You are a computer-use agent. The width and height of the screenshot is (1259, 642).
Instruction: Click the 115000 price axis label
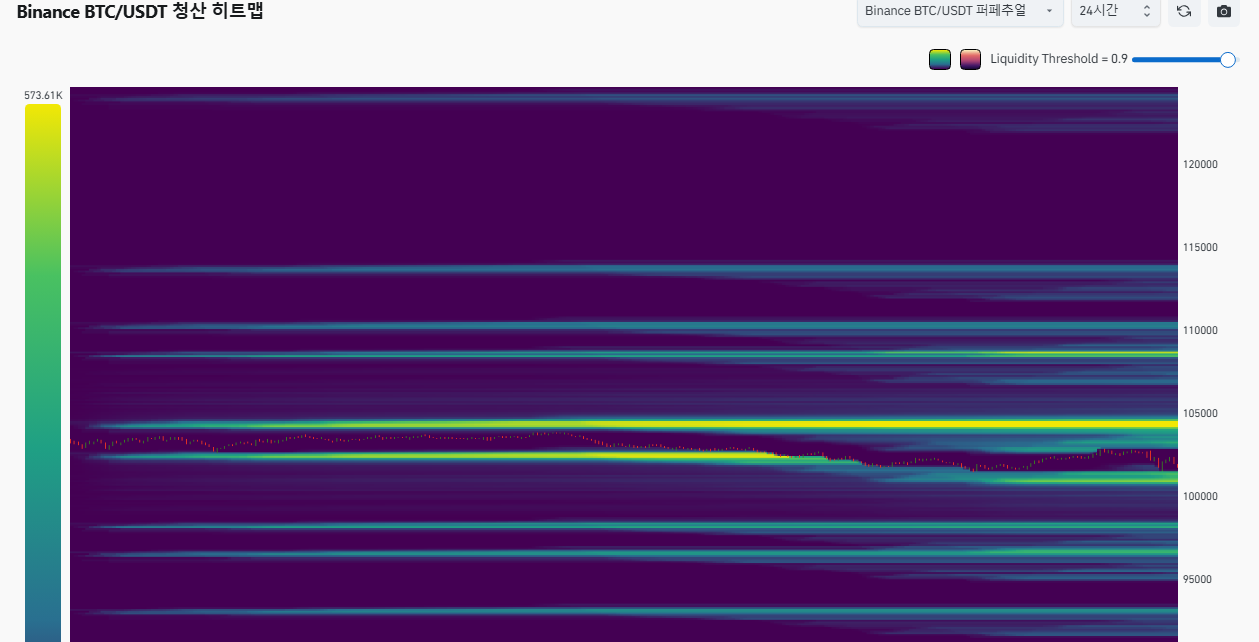pos(1200,247)
